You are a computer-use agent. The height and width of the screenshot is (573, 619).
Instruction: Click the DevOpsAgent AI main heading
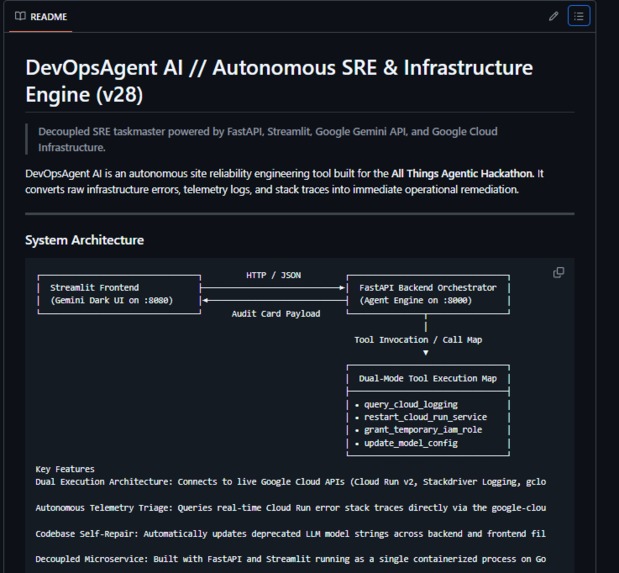(x=279, y=81)
